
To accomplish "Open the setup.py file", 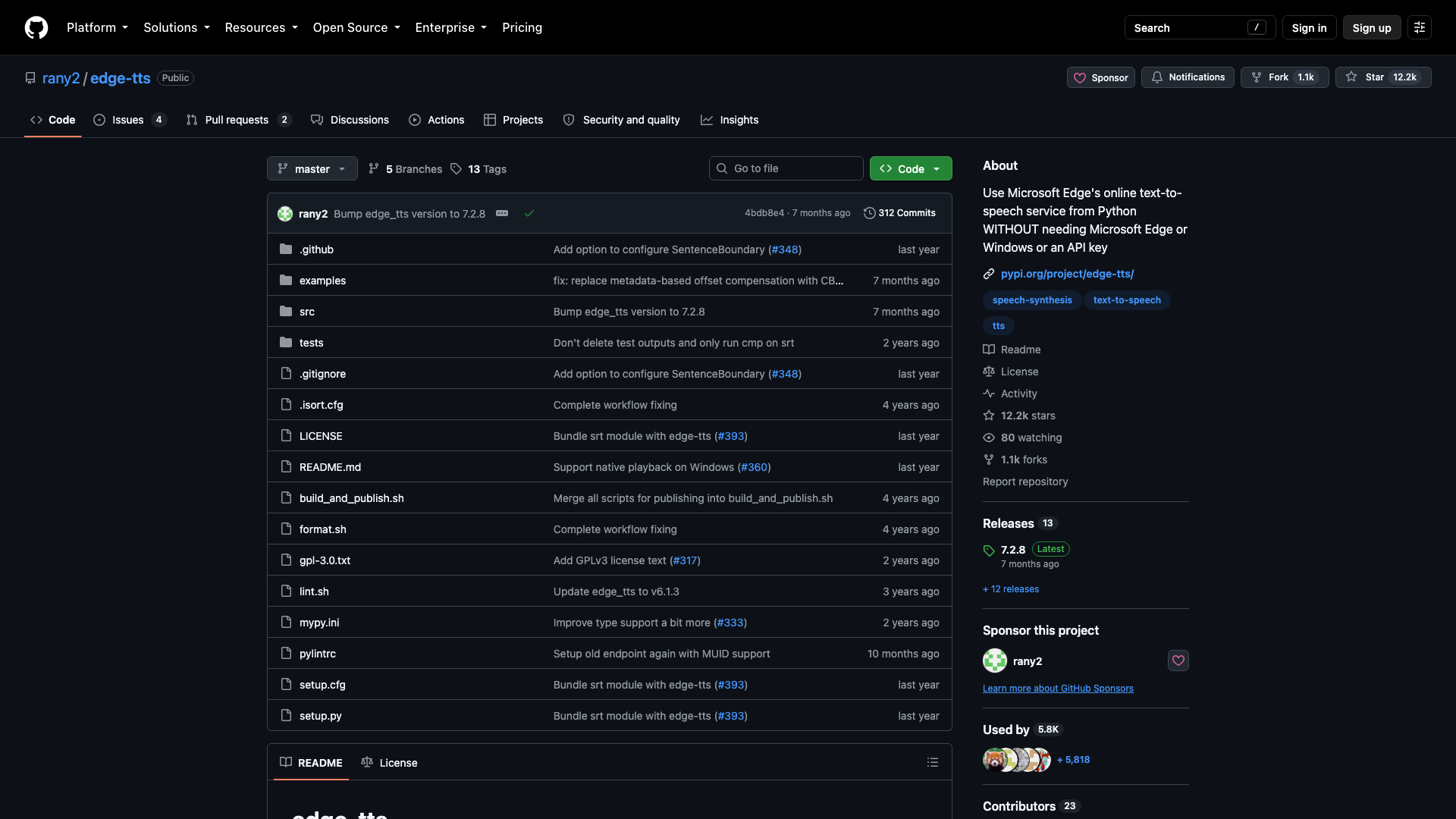I will coord(320,716).
